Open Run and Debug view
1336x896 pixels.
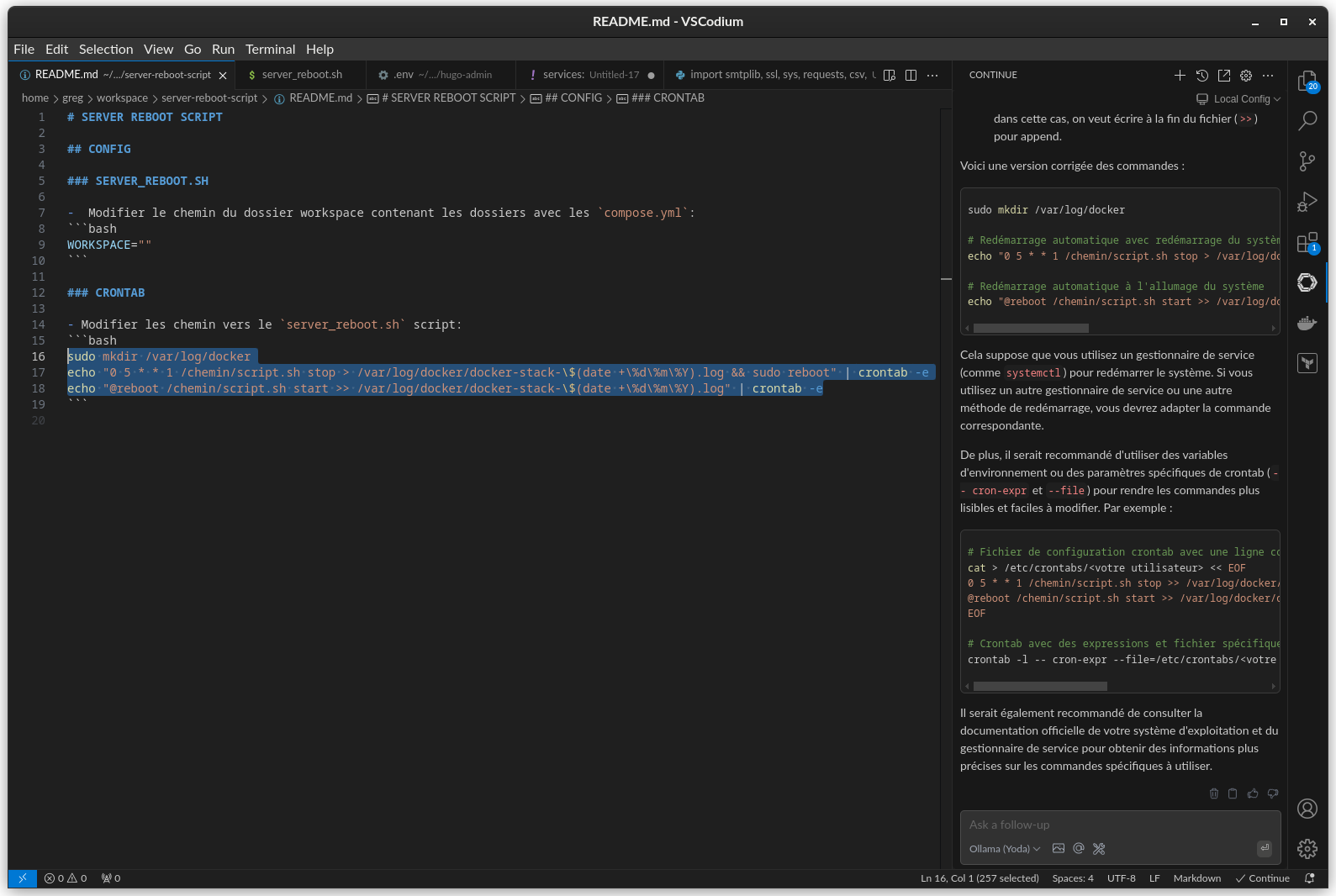(1307, 202)
